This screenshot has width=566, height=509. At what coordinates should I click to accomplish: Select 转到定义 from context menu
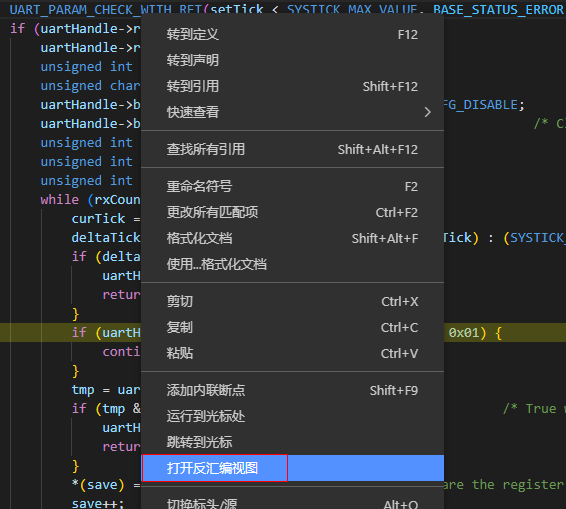click(292, 35)
